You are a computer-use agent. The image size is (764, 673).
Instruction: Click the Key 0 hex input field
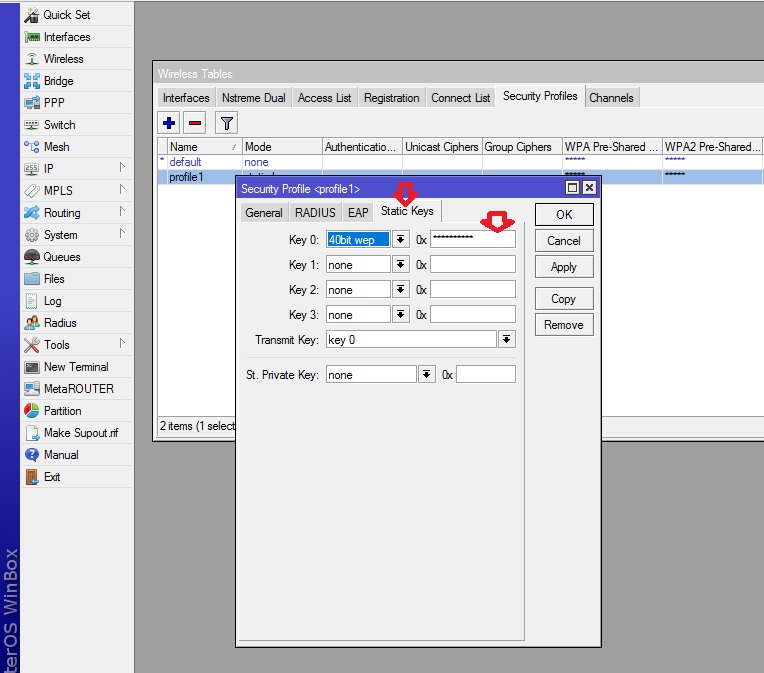[472, 239]
